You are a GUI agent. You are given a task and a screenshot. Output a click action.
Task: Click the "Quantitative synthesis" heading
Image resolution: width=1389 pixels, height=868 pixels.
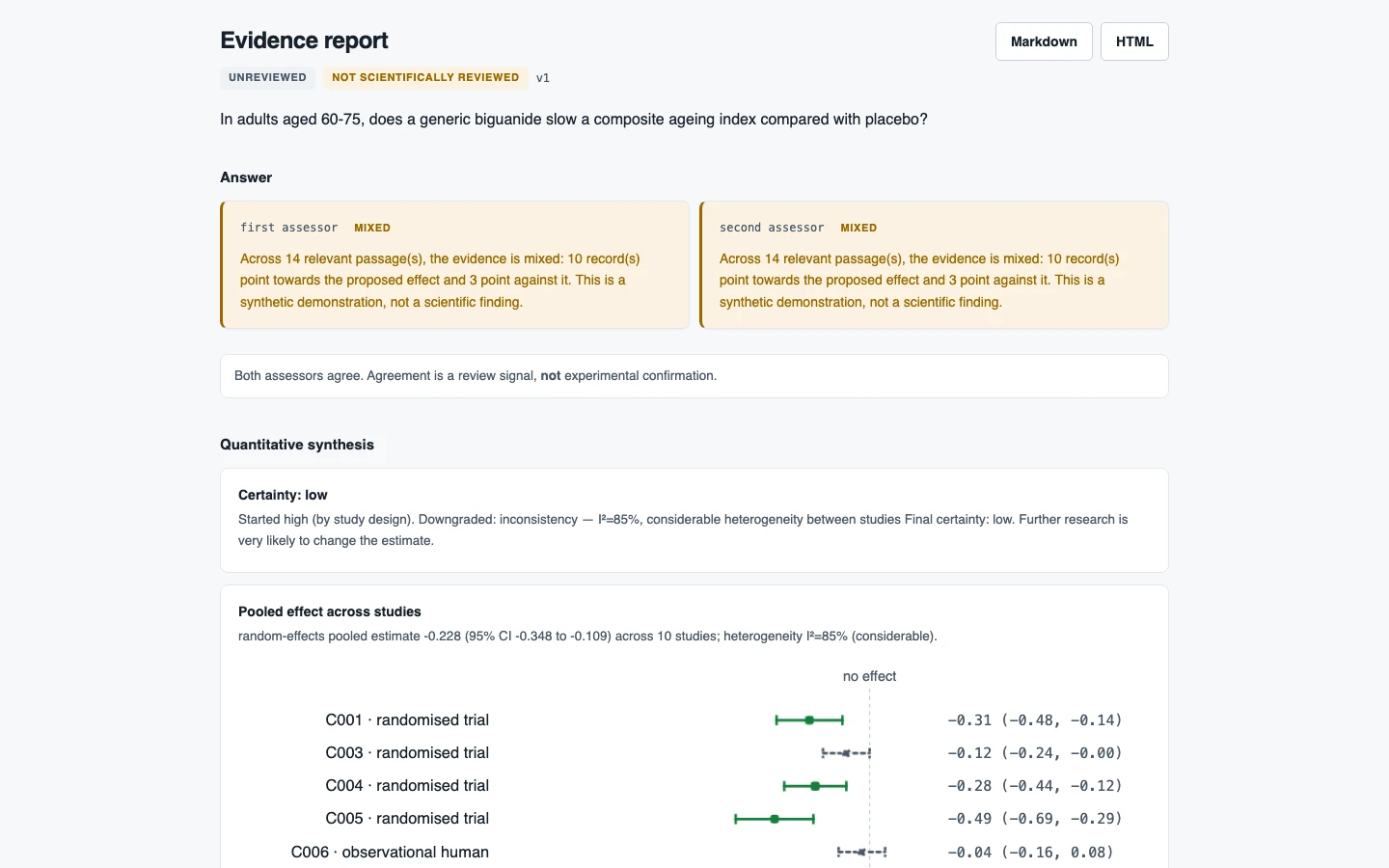click(x=297, y=445)
